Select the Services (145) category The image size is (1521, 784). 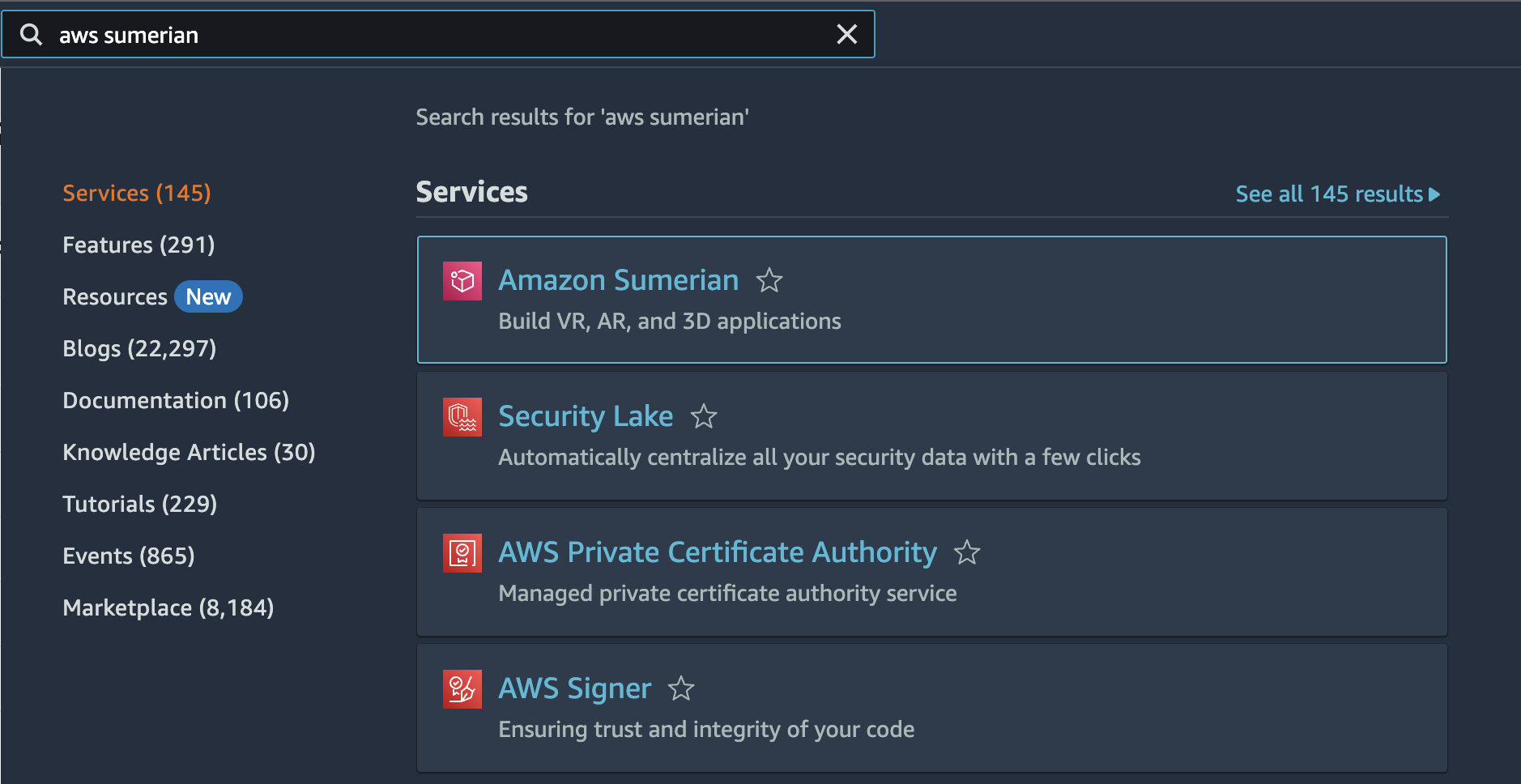[x=137, y=193]
